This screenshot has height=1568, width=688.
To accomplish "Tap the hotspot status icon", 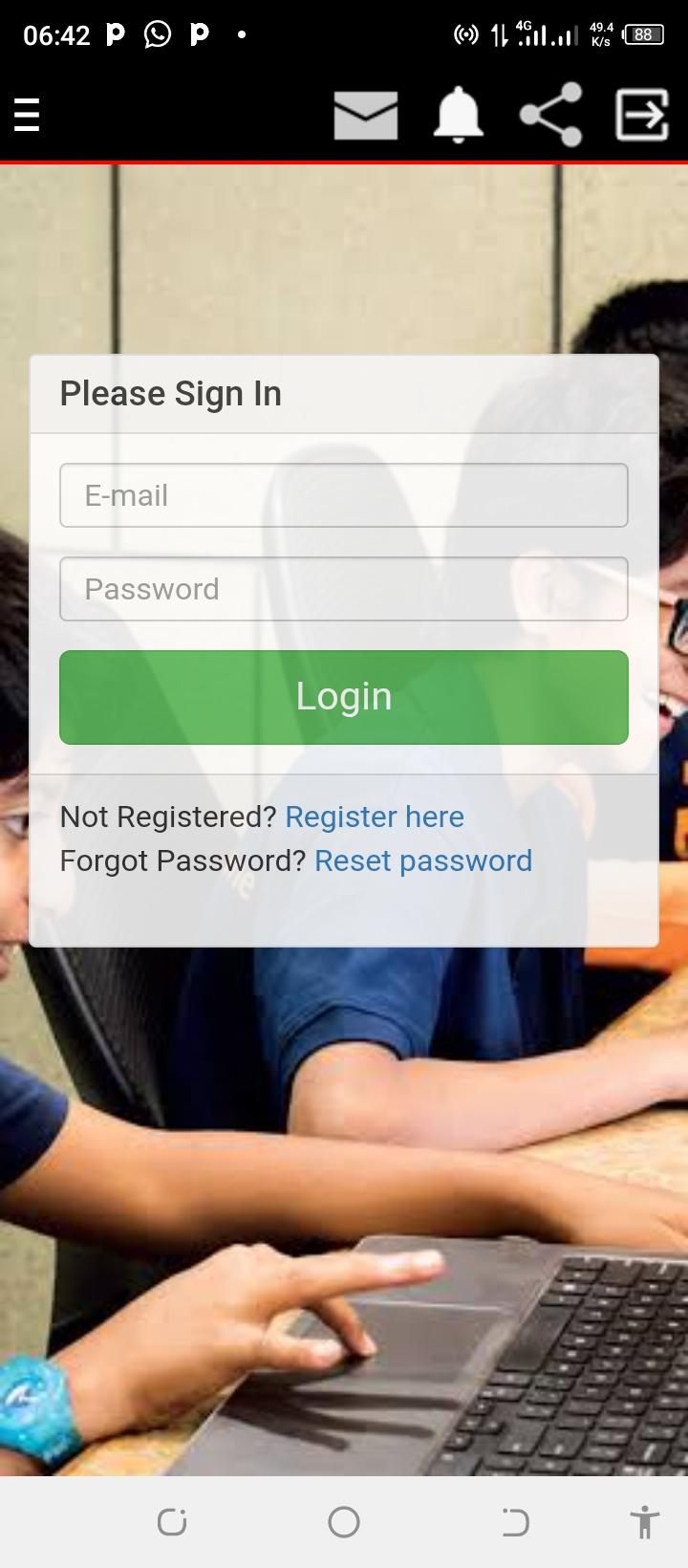I will pyautogui.click(x=465, y=35).
